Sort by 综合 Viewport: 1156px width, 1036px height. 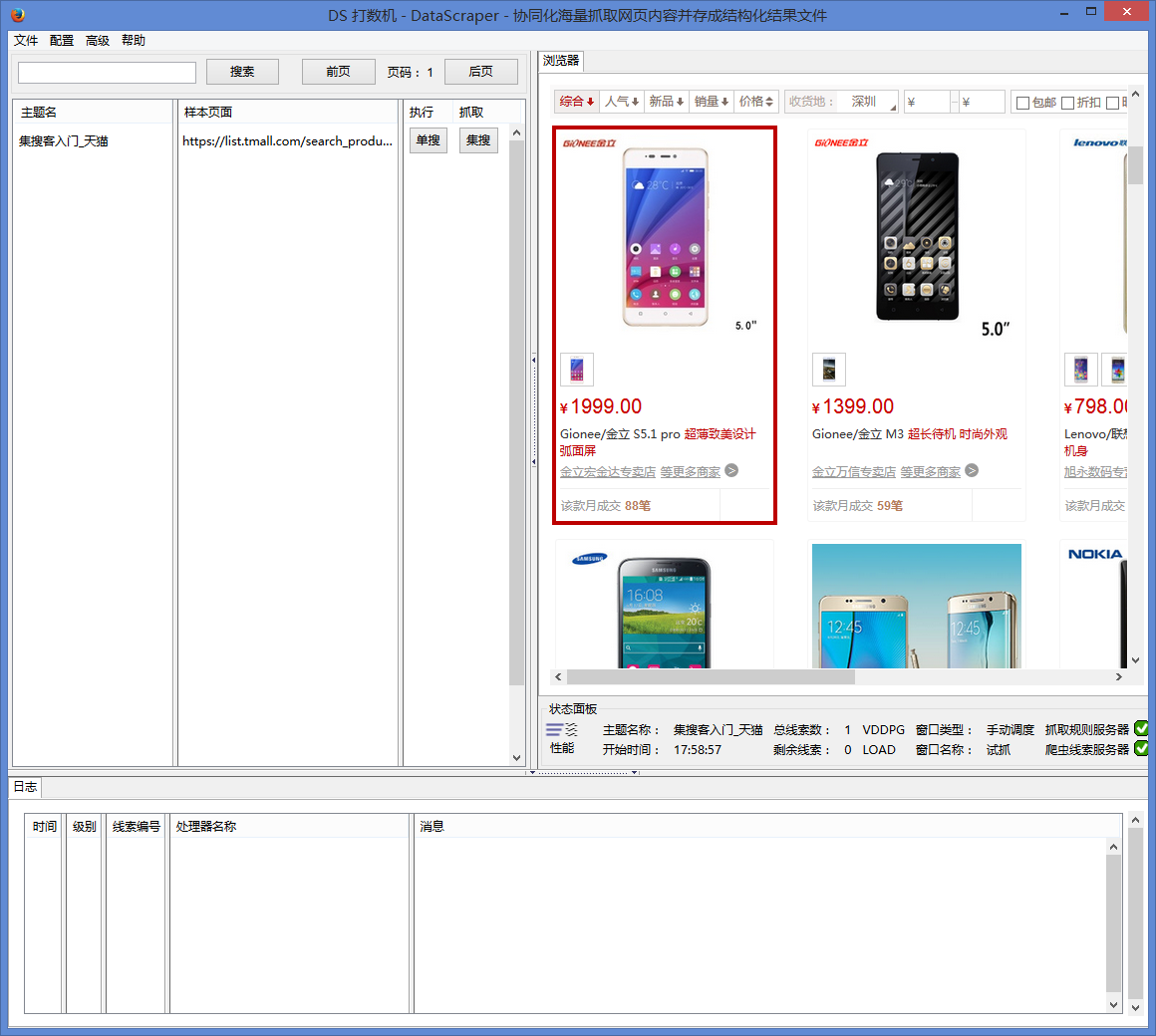click(577, 101)
